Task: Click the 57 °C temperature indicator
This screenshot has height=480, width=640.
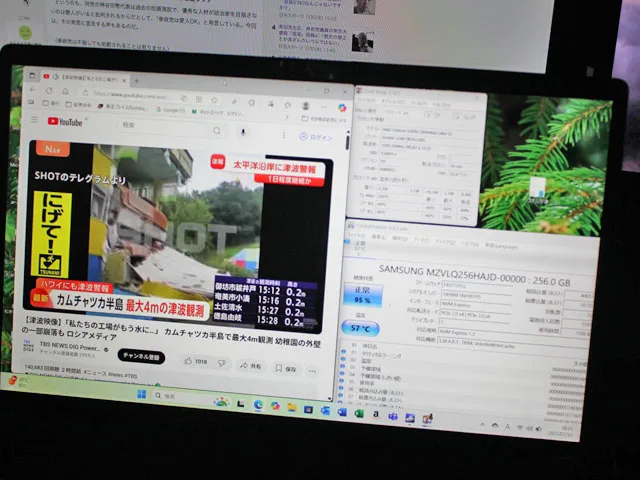Action: [x=360, y=328]
